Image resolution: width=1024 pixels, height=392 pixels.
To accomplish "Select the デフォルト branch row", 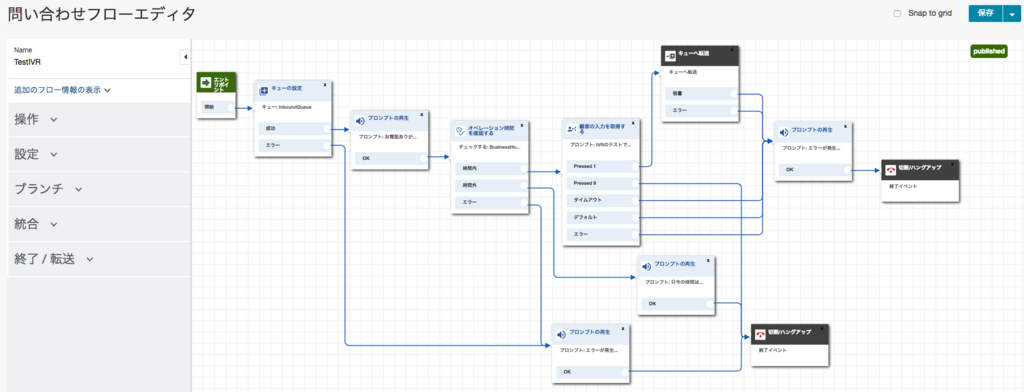I will pyautogui.click(x=602, y=217).
